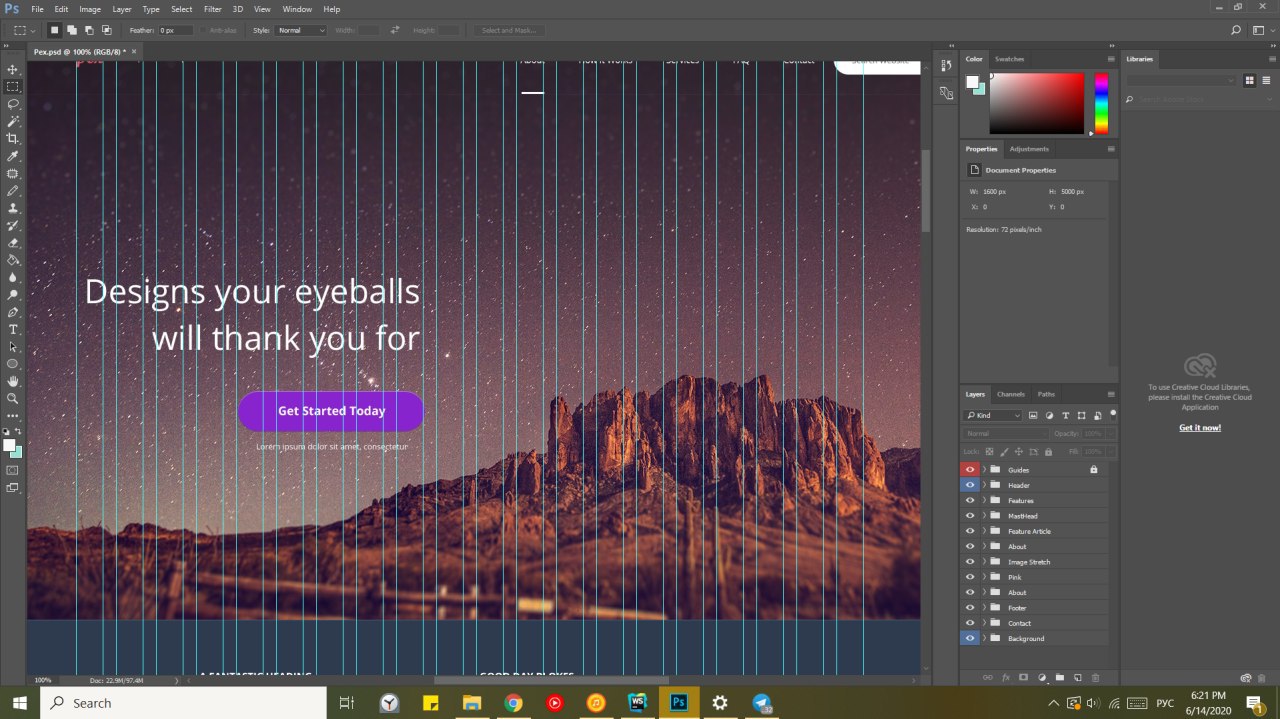Hide the MastHead layer group
The width and height of the screenshot is (1280, 719).
coord(969,516)
